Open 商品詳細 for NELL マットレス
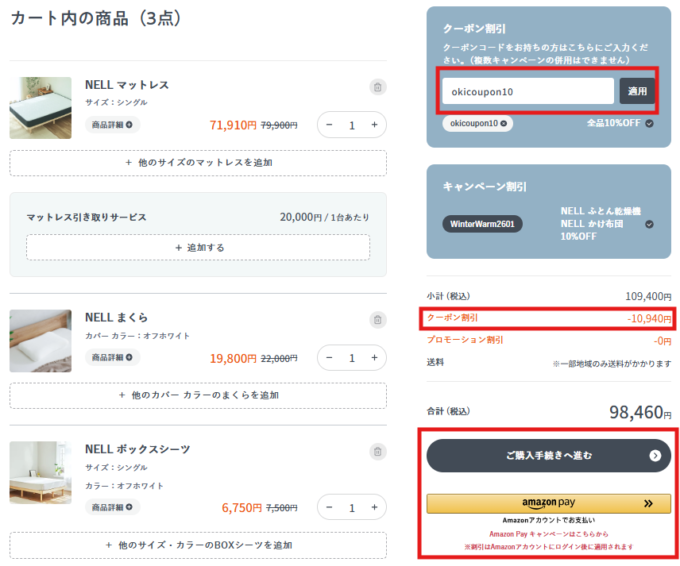Image resolution: width=680 pixels, height=566 pixels. 112,125
